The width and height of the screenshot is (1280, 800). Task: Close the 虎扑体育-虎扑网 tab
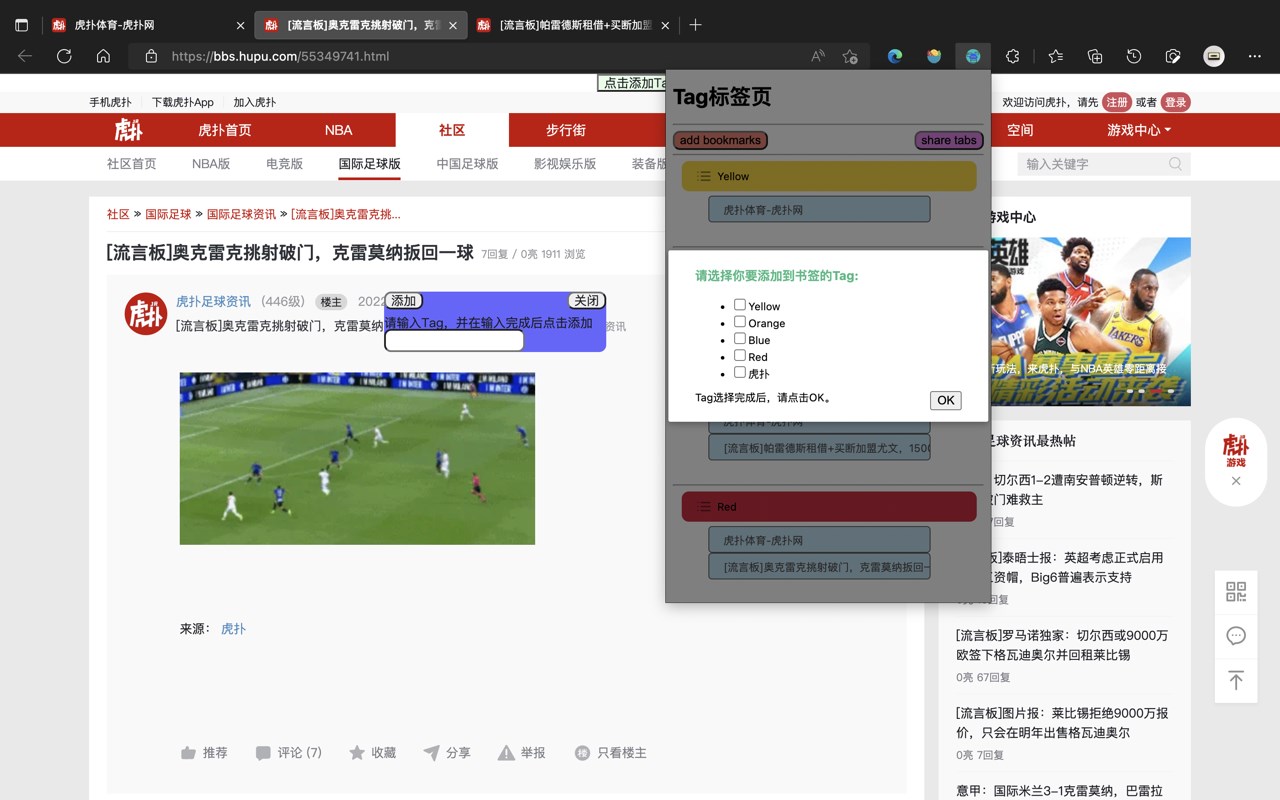(x=240, y=25)
